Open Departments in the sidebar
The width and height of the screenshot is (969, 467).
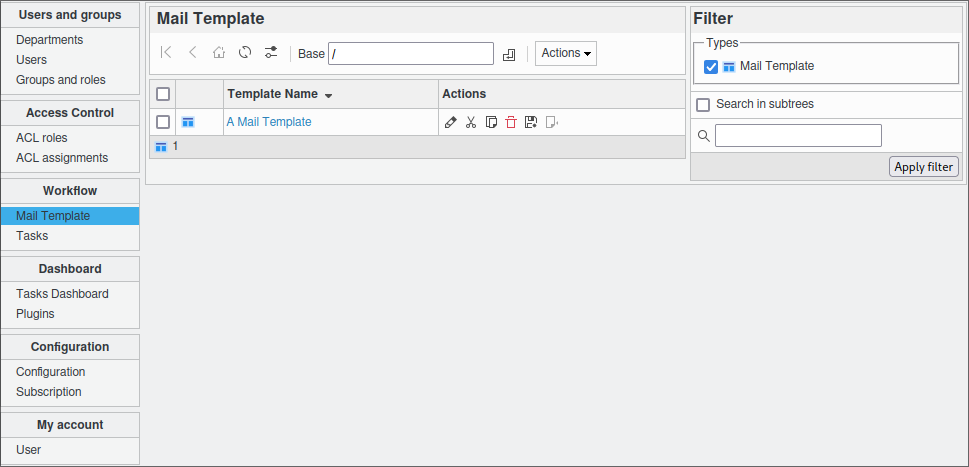coord(49,40)
